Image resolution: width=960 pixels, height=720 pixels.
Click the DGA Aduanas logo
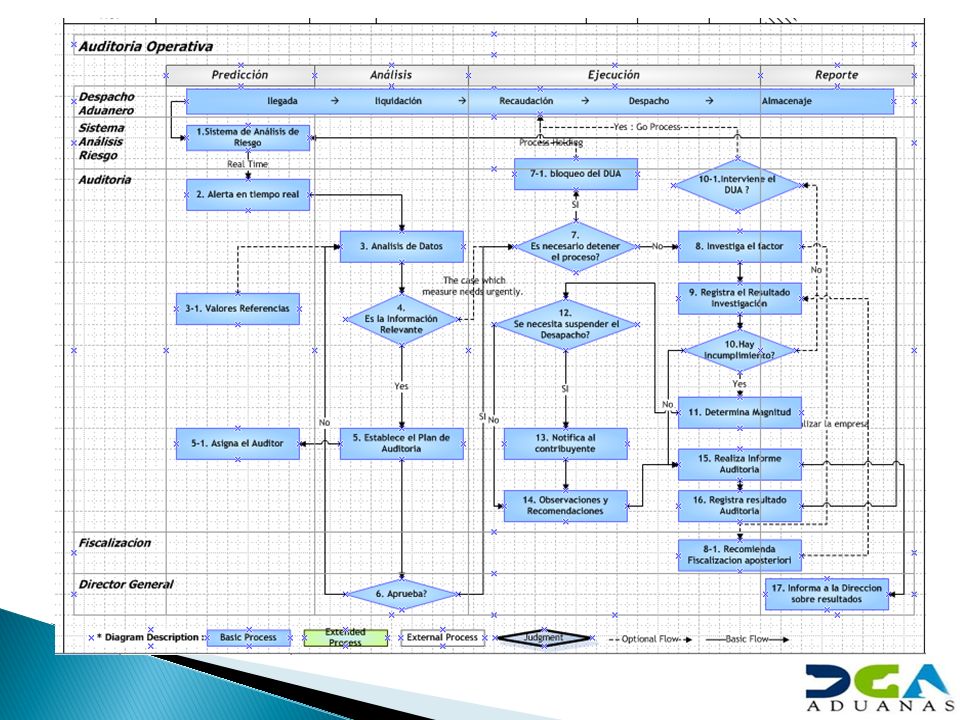[x=880, y=687]
